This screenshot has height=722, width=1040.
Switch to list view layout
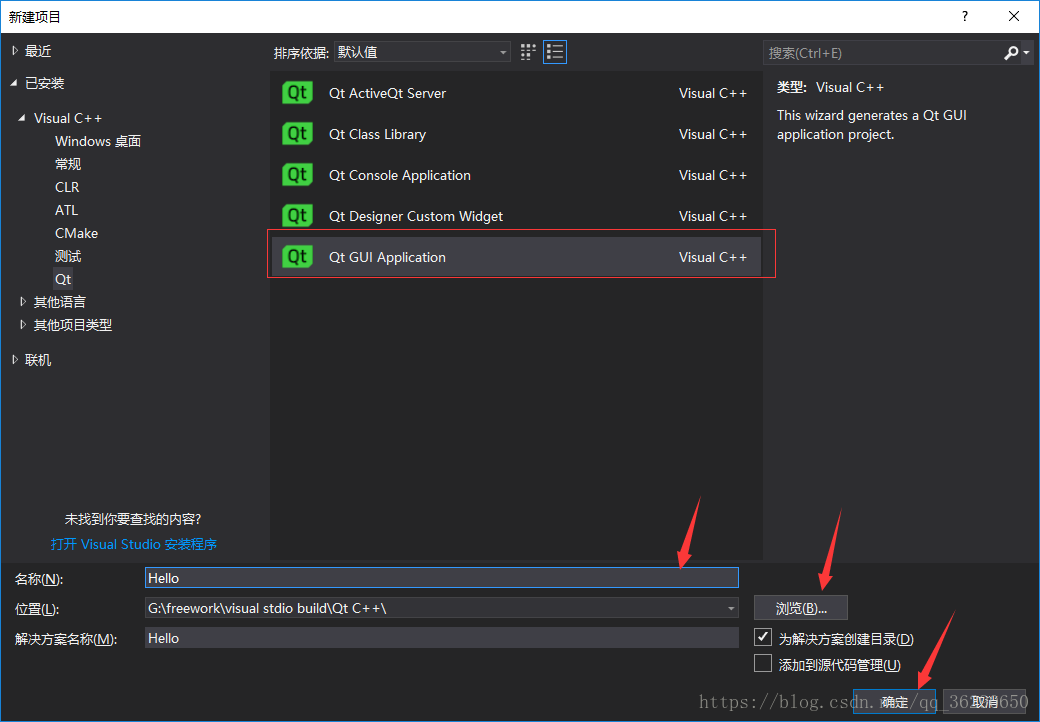[554, 52]
